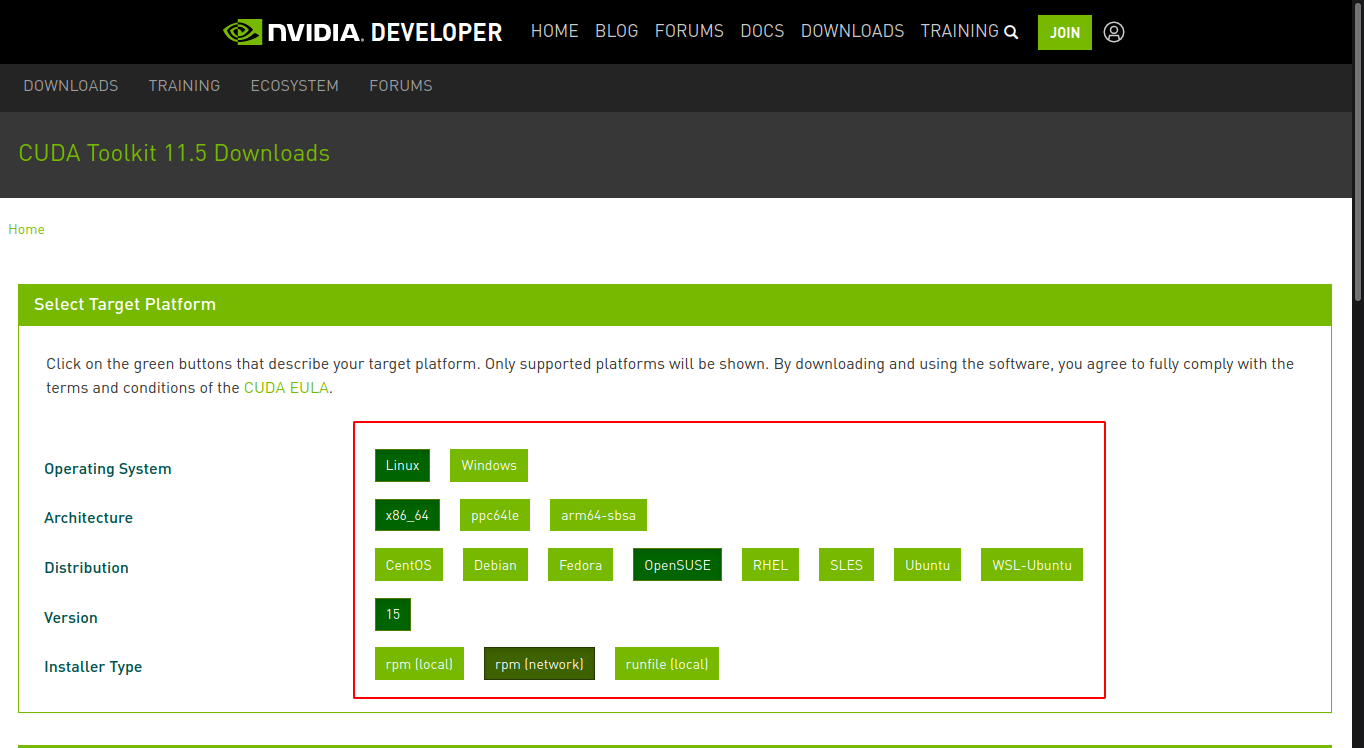
Task: Click the Select Target Platform header
Action: pos(675,304)
